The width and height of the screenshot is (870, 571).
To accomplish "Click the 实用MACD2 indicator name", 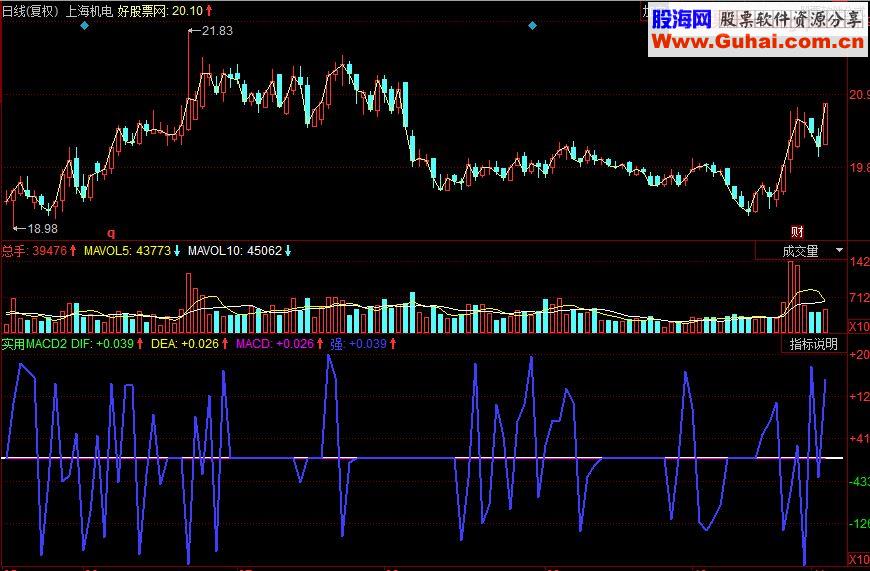I will tap(34, 343).
